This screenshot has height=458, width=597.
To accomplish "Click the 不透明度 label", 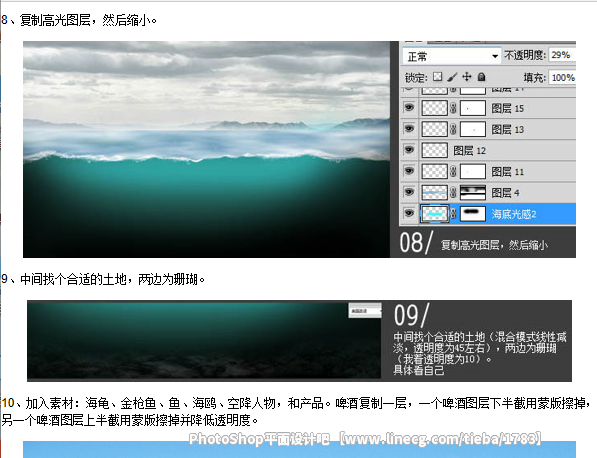I will 525,55.
